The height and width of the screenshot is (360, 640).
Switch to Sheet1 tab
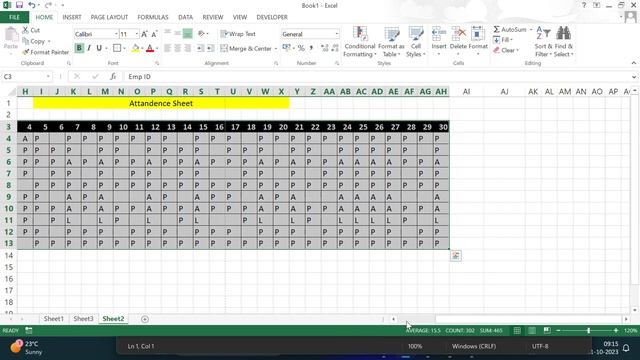(x=53, y=319)
